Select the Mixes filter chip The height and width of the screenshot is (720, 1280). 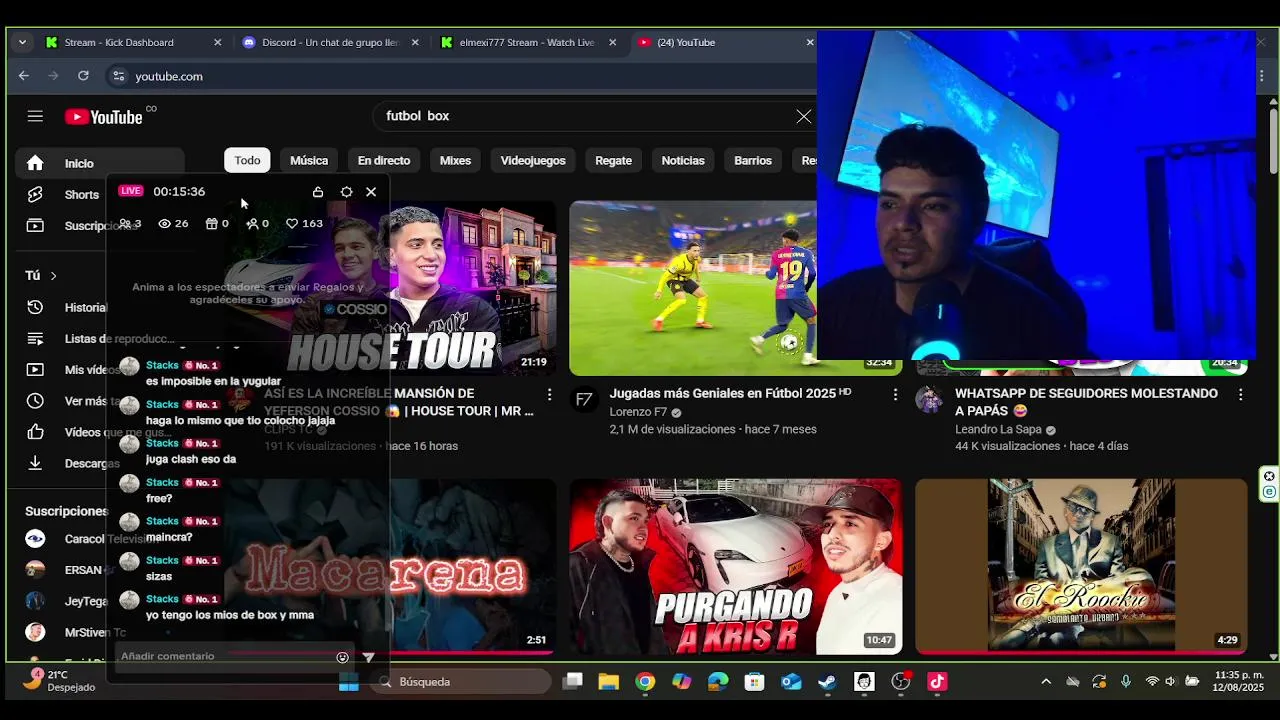pos(455,160)
